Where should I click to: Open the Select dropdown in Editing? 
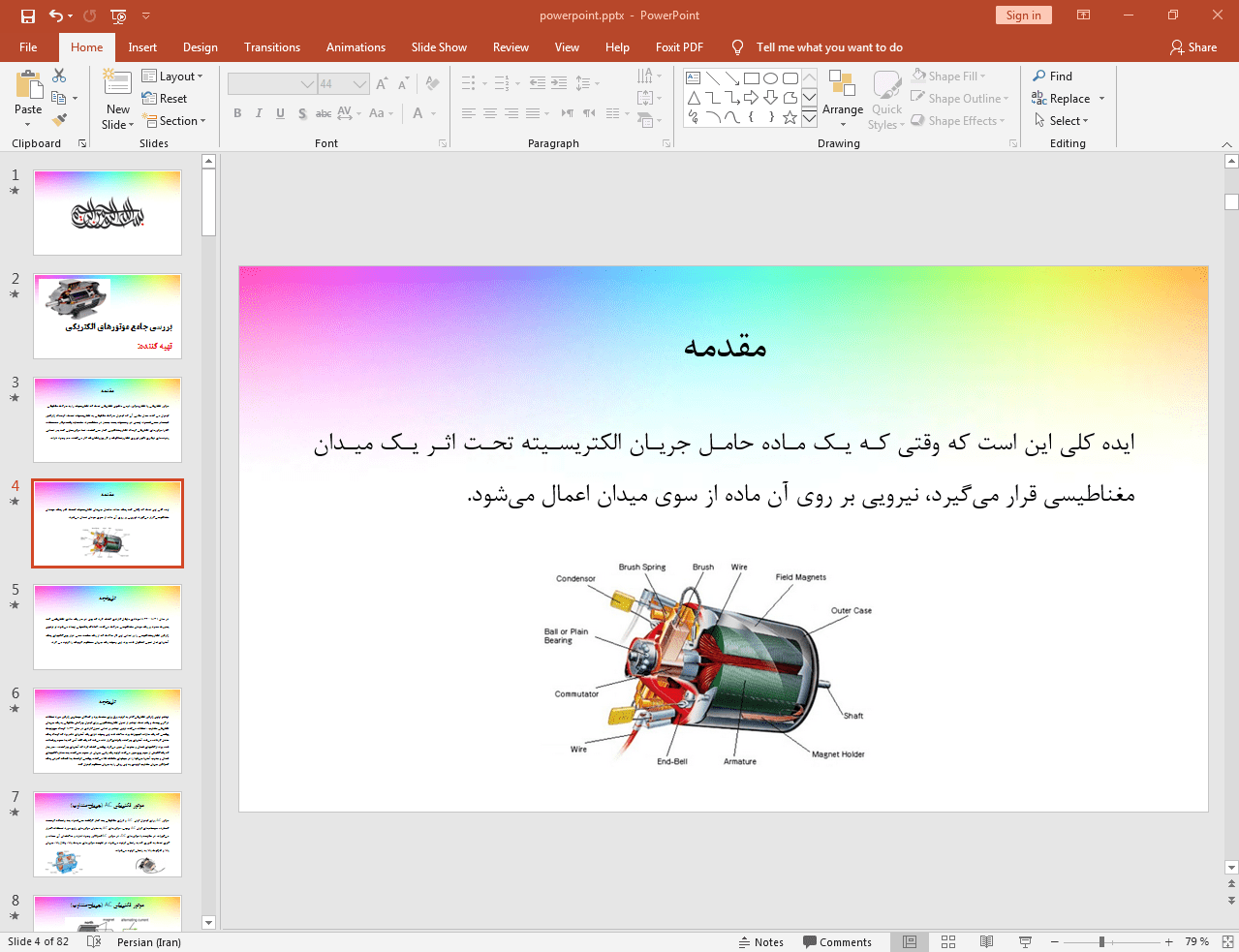[1062, 121]
